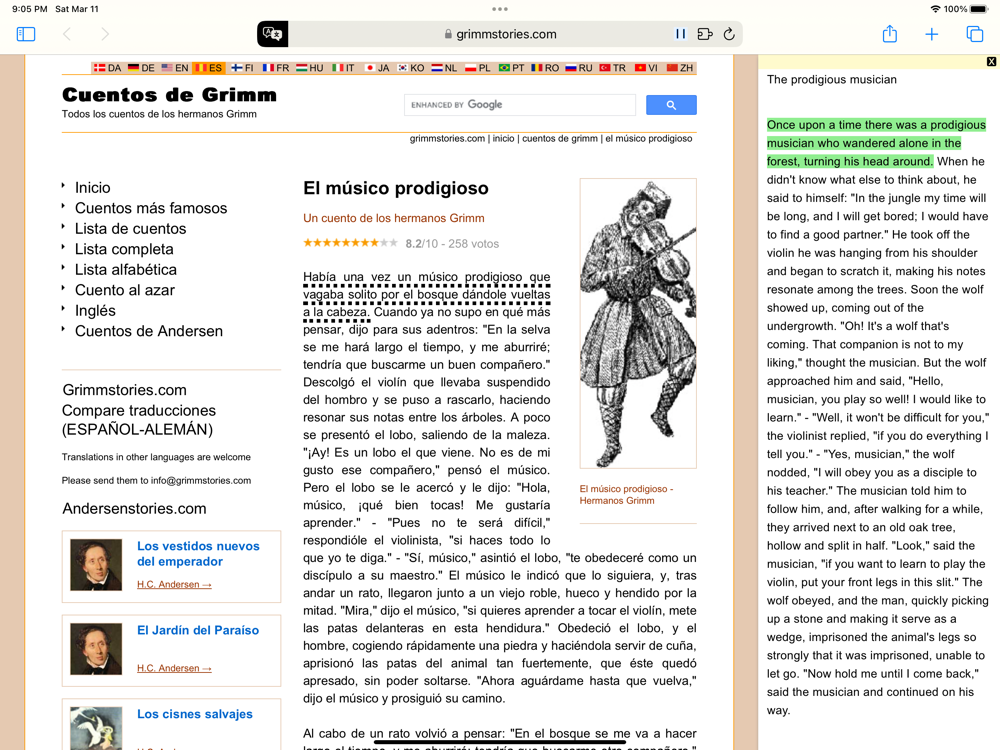Open Cuentos más famosos menu item
This screenshot has width=1000, height=750.
click(x=151, y=208)
